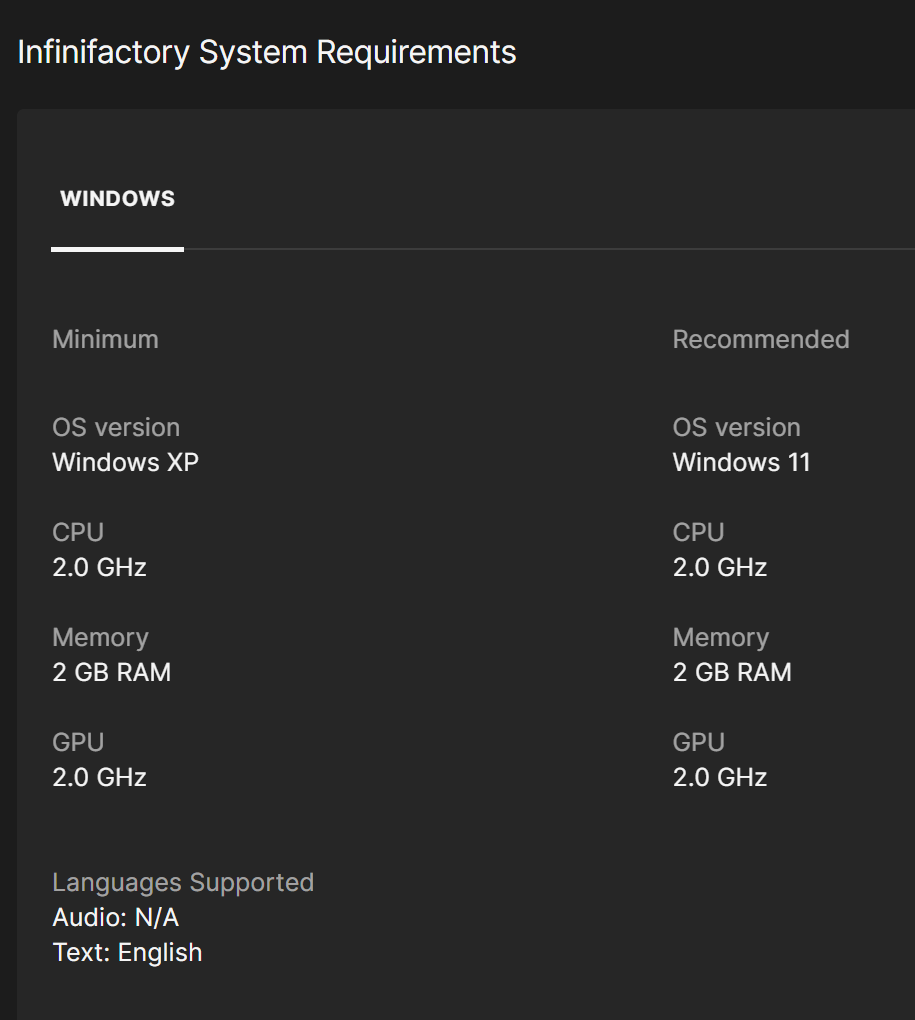Click the Audio: N/A line

point(115,918)
